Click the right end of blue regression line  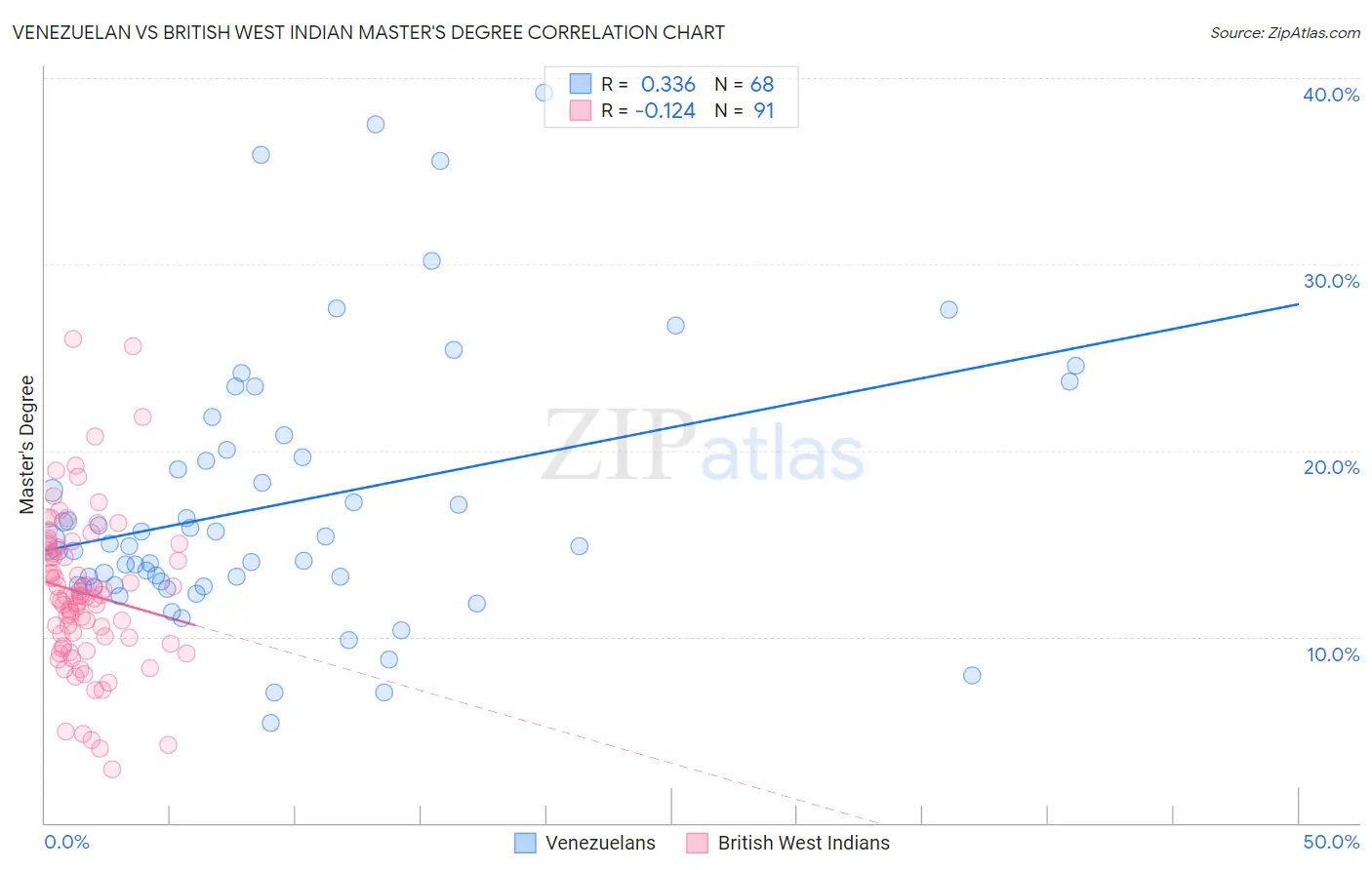[x=1298, y=304]
